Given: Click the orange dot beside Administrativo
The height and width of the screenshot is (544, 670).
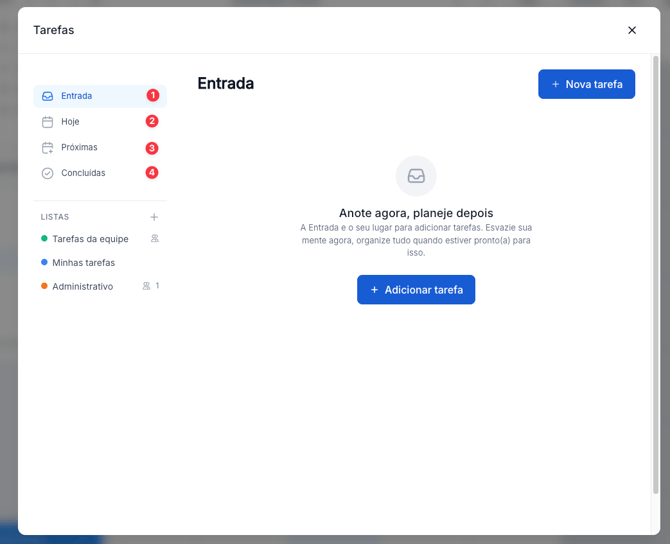Looking at the screenshot, I should tap(44, 287).
